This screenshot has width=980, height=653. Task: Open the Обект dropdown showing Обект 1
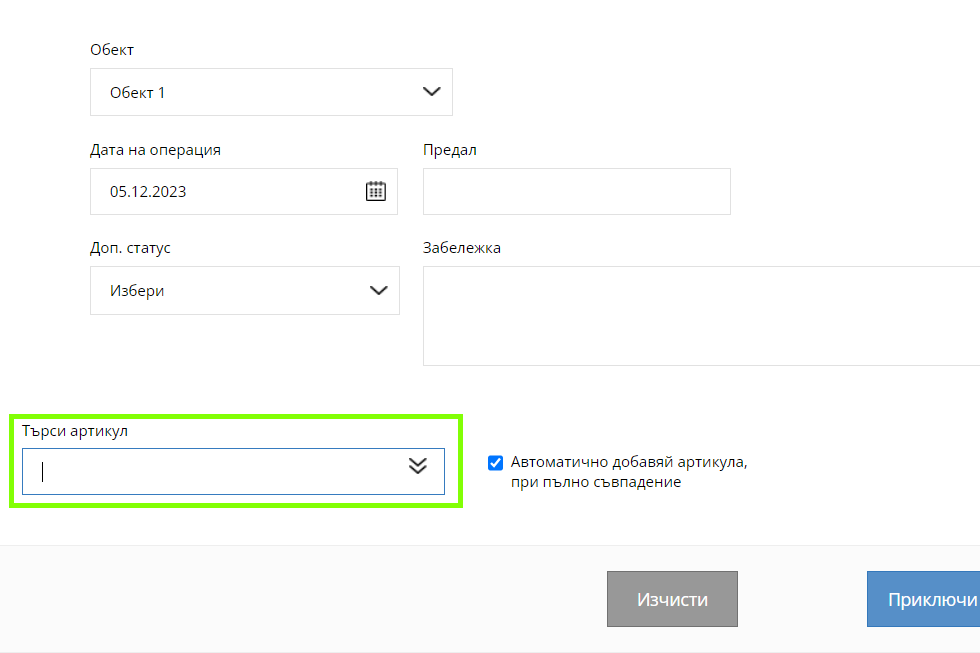pyautogui.click(x=271, y=92)
